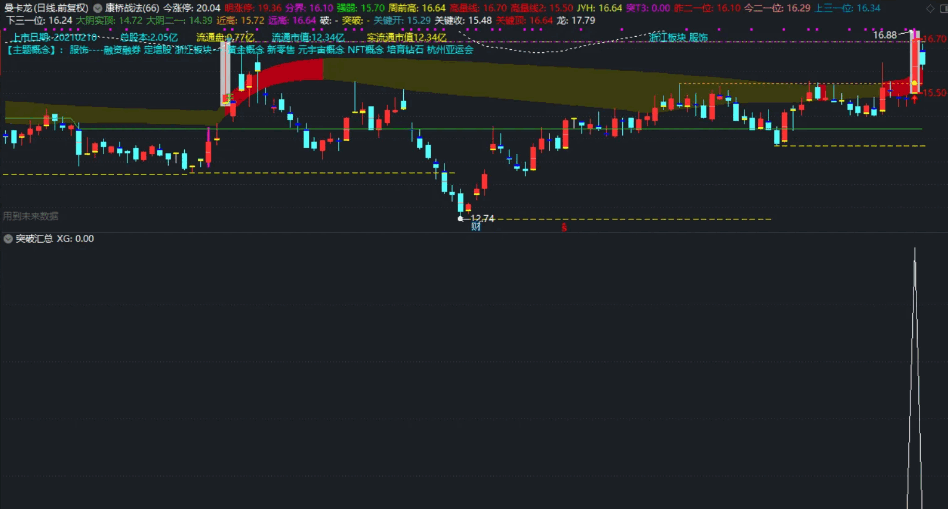The height and width of the screenshot is (509, 948).
Task: Click the 新零售 concept tag
Action: (281, 50)
